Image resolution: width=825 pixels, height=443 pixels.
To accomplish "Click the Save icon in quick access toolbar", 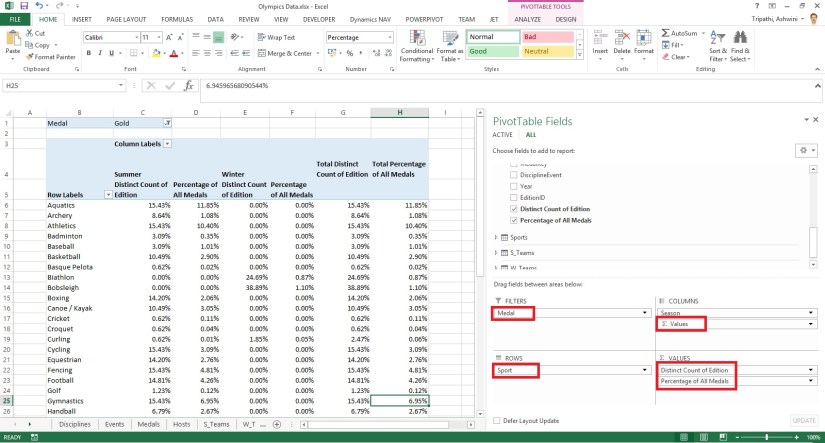I will point(24,6).
